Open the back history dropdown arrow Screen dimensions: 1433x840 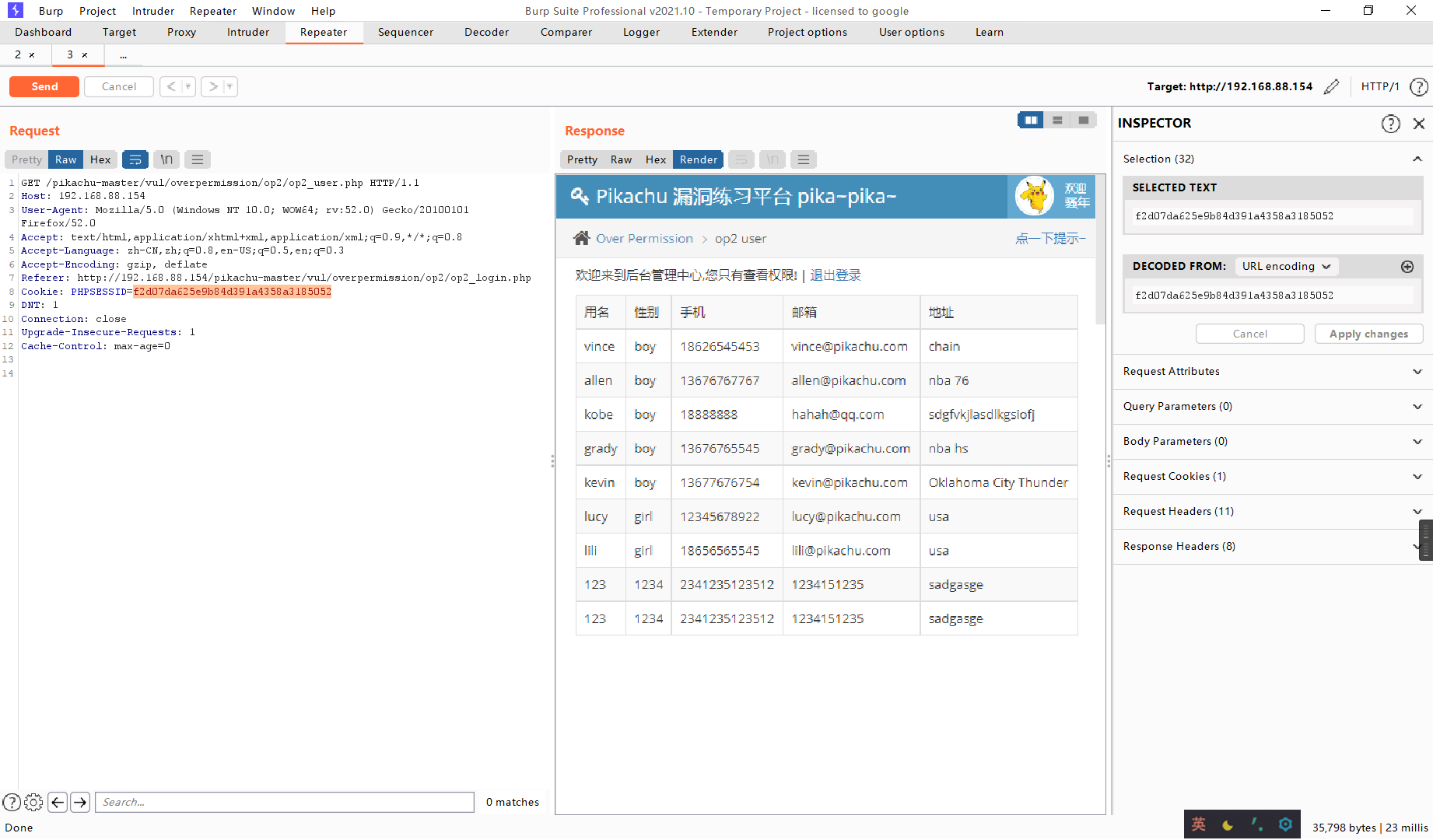coord(188,86)
